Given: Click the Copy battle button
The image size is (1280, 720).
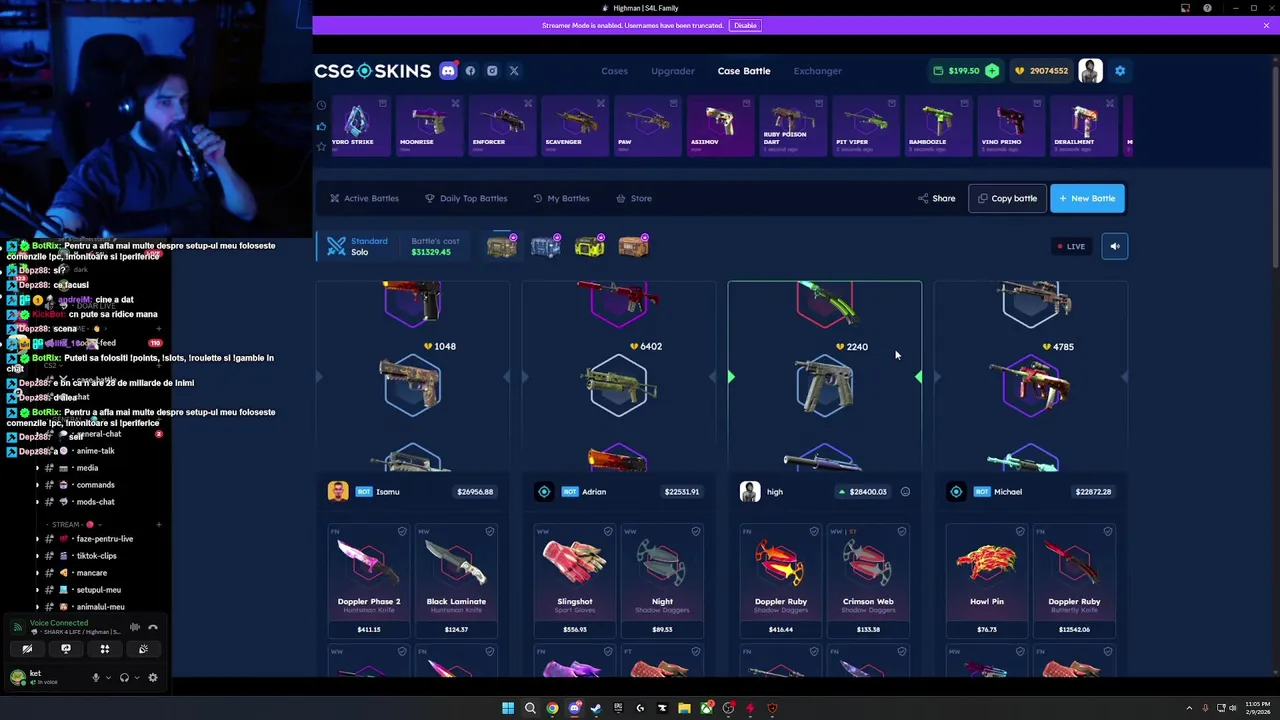Looking at the screenshot, I should point(1007,198).
